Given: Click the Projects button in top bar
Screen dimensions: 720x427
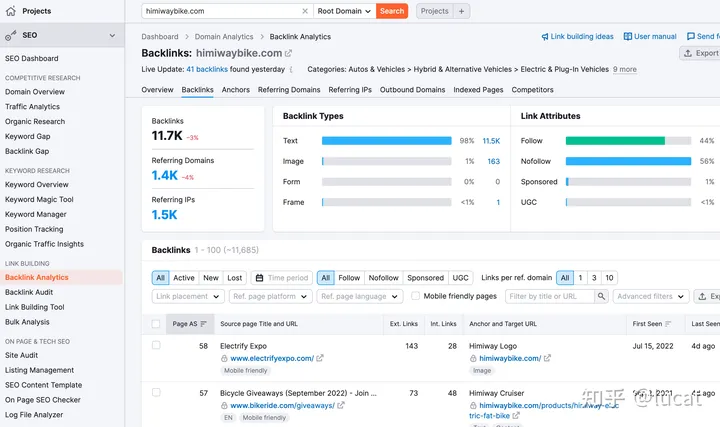Looking at the screenshot, I should [x=434, y=11].
